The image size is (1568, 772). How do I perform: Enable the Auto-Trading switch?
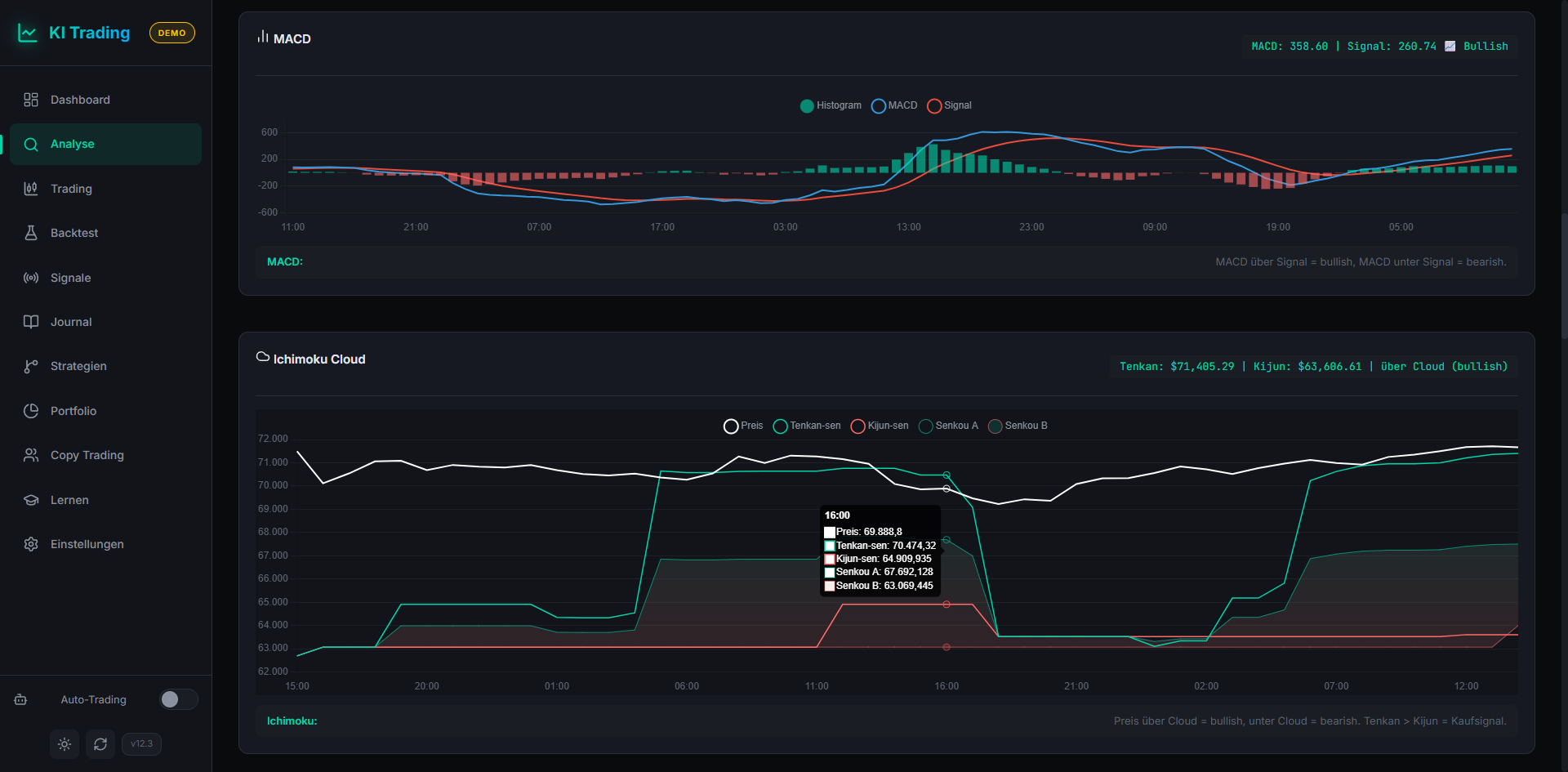tap(178, 699)
